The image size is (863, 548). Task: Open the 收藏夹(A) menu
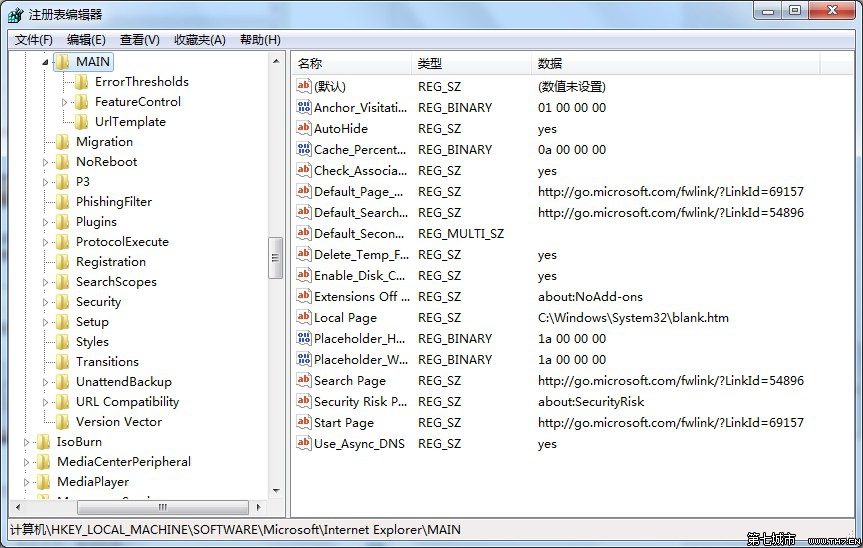[199, 39]
